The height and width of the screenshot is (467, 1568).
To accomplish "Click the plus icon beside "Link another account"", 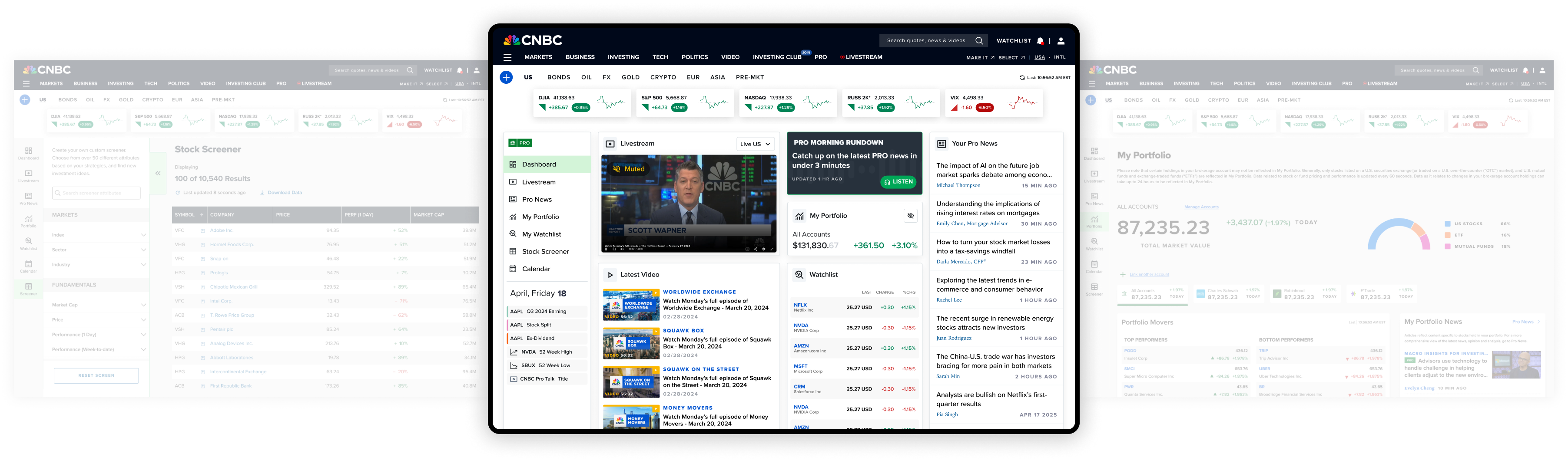I will (x=1122, y=275).
